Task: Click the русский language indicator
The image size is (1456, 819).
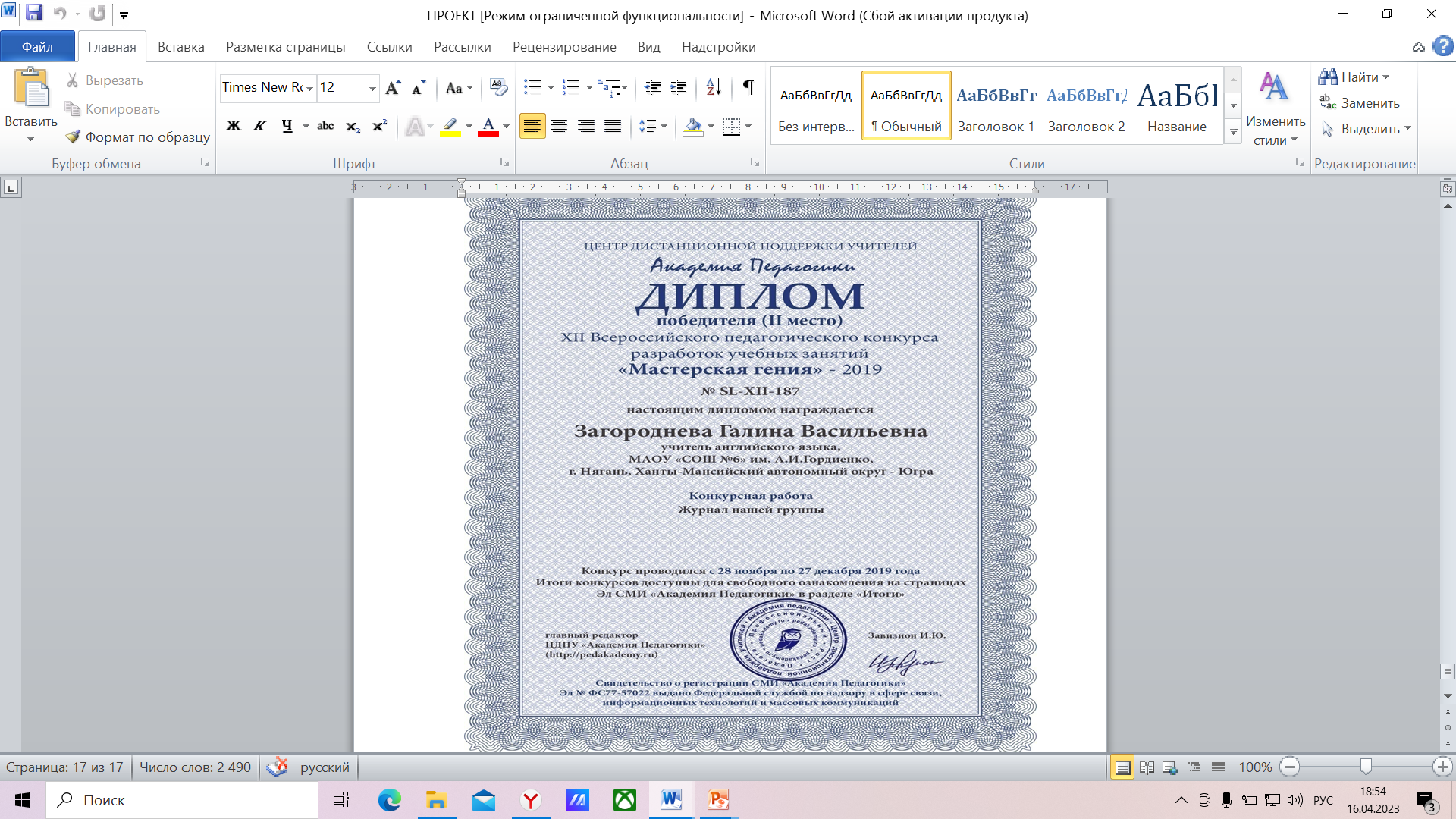Action: (325, 767)
